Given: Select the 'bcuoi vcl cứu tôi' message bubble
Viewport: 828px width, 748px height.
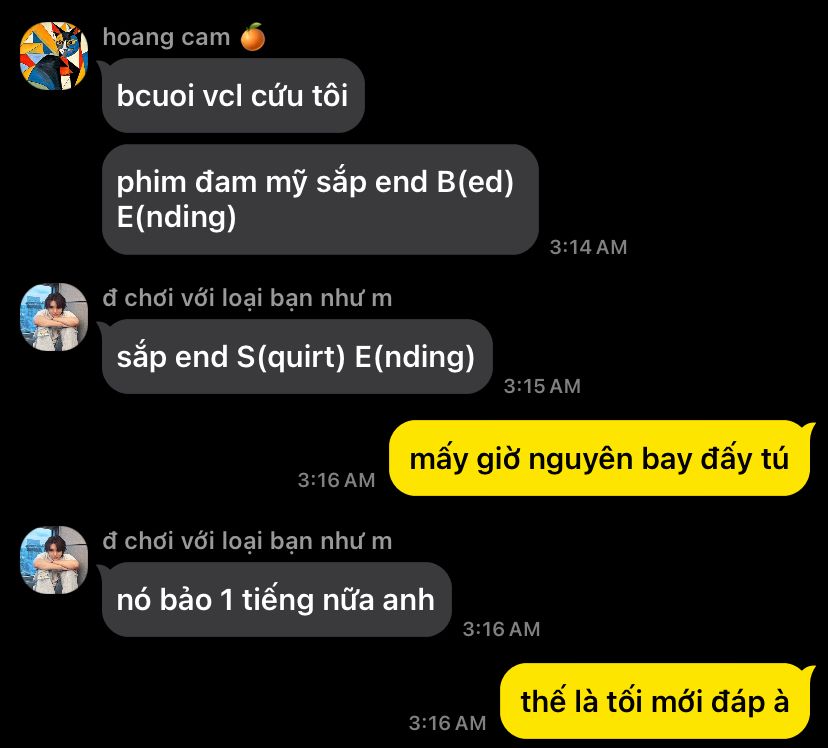Looking at the screenshot, I should (x=233, y=96).
